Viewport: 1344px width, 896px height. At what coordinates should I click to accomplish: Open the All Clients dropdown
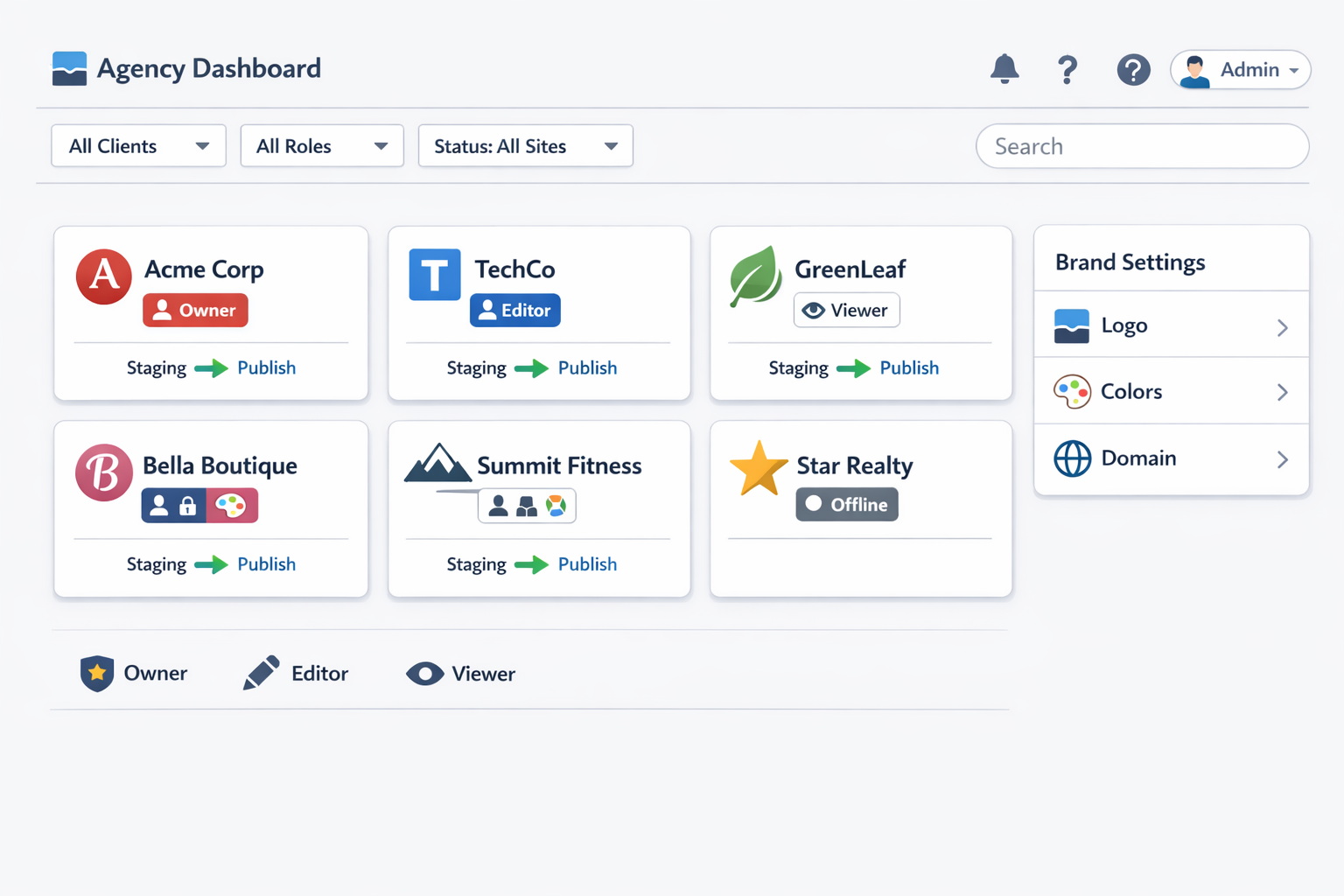coord(137,145)
